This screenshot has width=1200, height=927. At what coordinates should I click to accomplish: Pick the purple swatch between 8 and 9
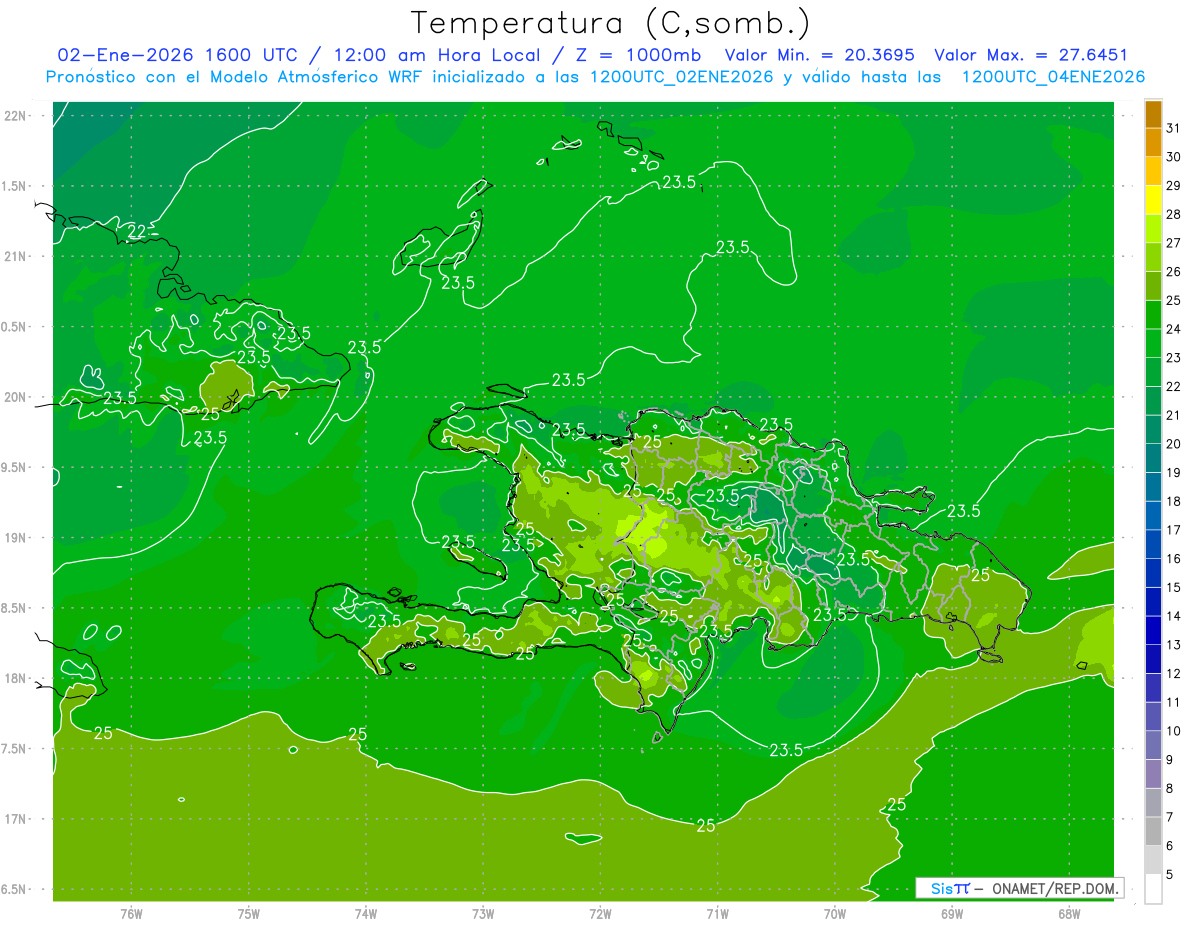1153,774
